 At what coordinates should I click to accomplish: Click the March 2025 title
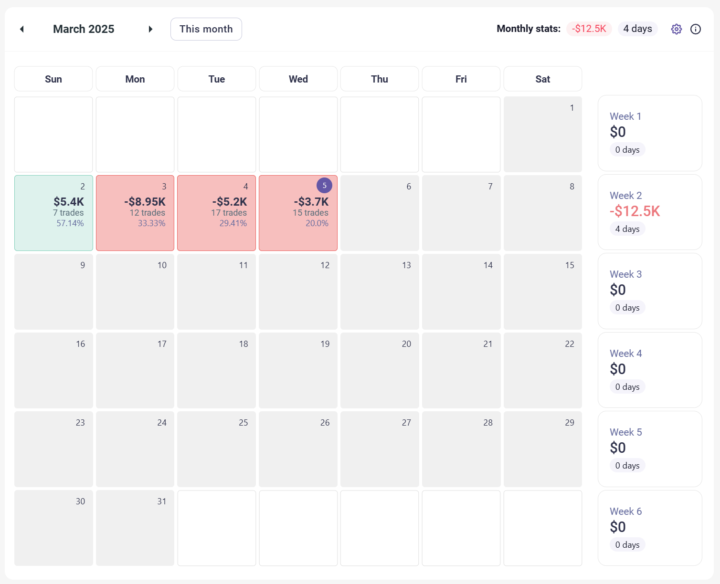[84, 29]
